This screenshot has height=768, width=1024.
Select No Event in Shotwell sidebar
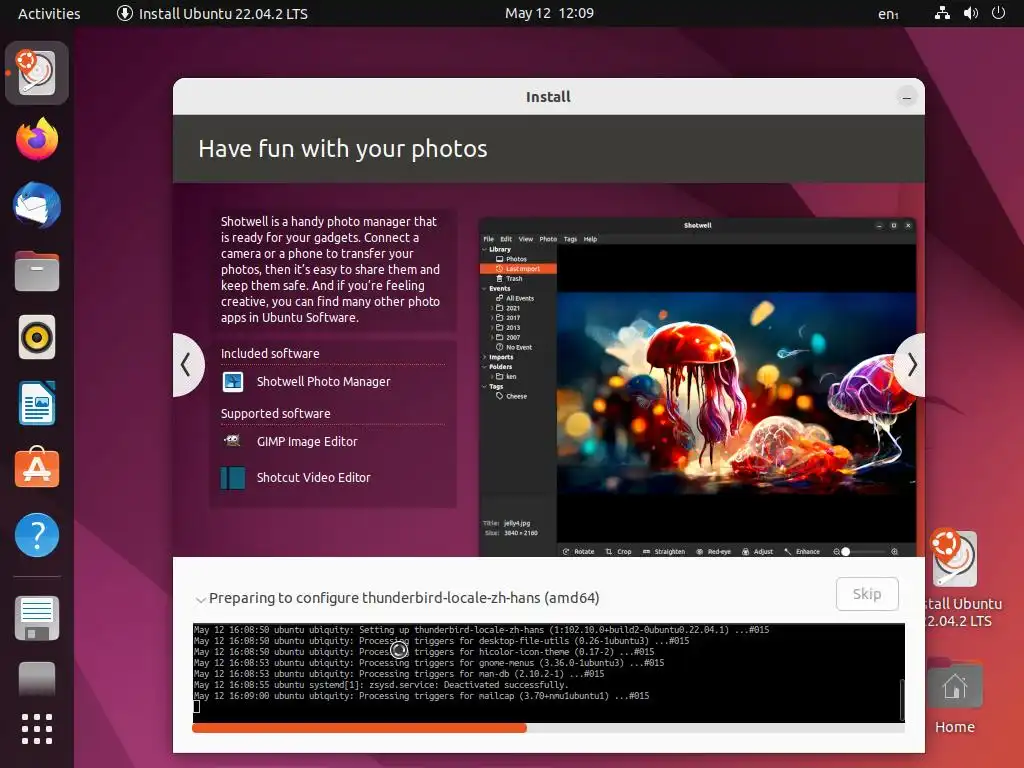(514, 347)
